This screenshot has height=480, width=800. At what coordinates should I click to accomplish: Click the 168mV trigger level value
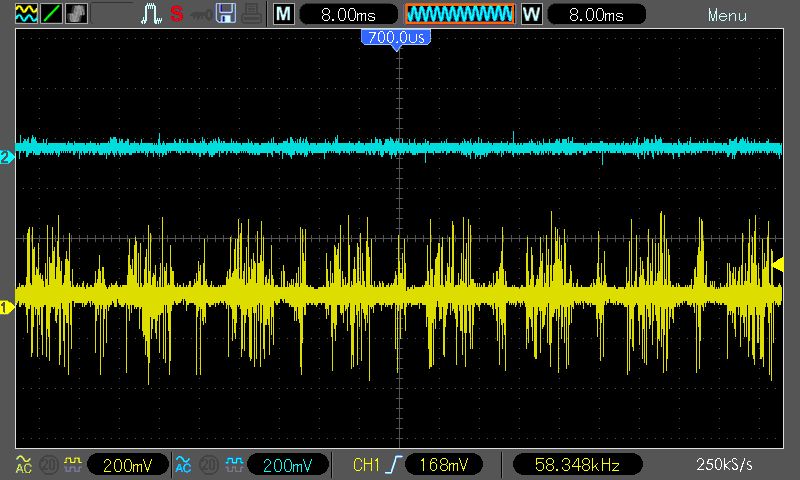[443, 465]
